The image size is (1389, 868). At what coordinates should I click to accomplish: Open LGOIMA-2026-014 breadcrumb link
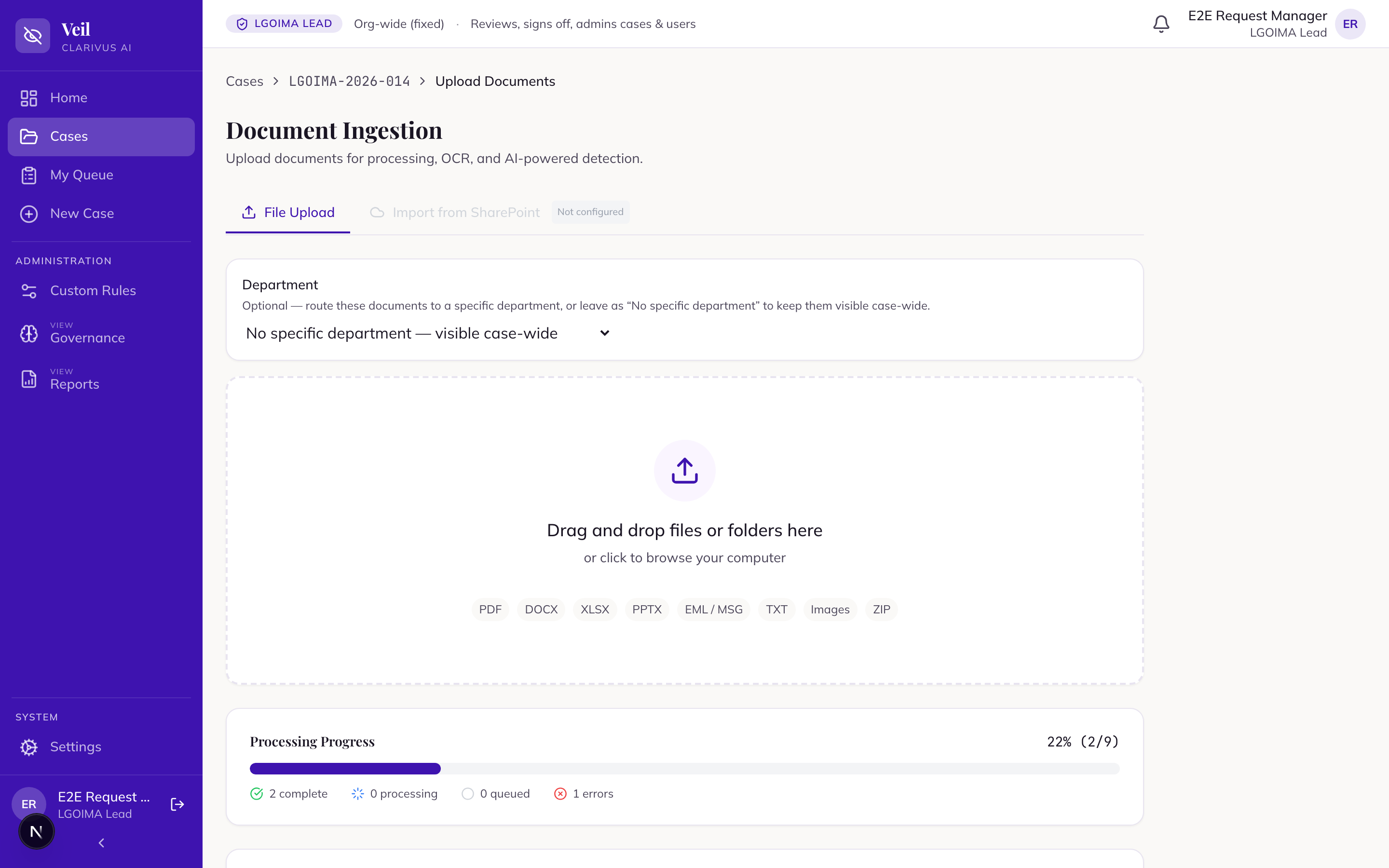[x=350, y=81]
